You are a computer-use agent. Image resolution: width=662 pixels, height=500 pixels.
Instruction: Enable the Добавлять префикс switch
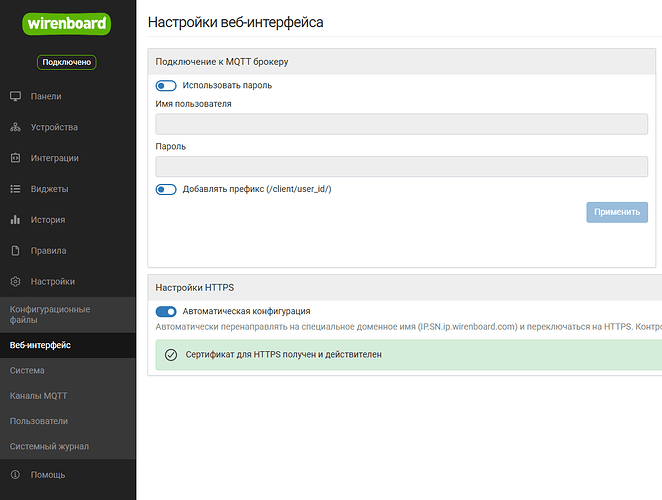point(166,189)
